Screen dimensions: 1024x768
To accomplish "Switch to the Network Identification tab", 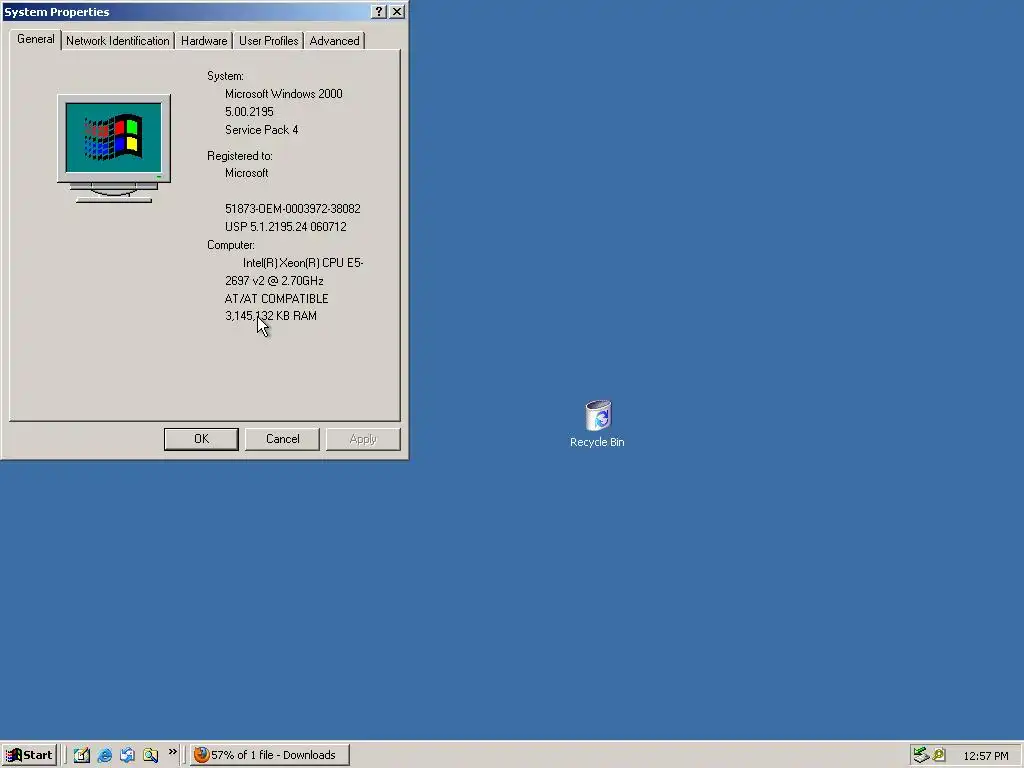I will tap(118, 40).
